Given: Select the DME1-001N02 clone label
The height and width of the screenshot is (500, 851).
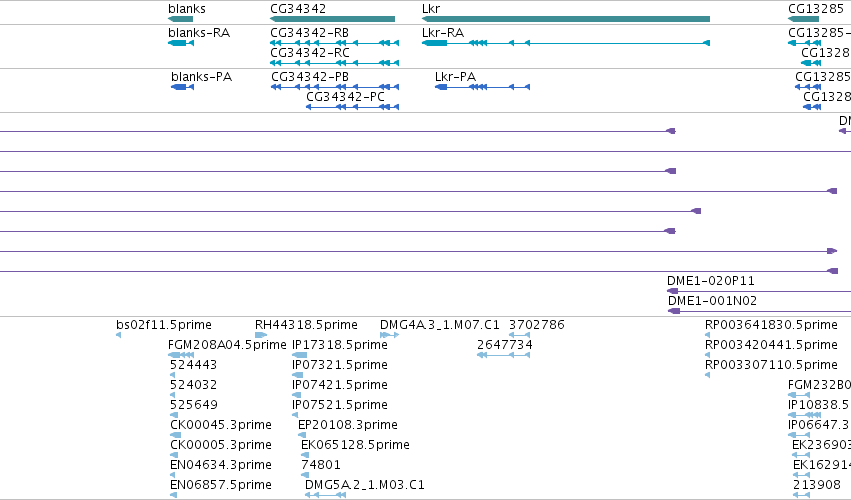Looking at the screenshot, I should pos(712,301).
